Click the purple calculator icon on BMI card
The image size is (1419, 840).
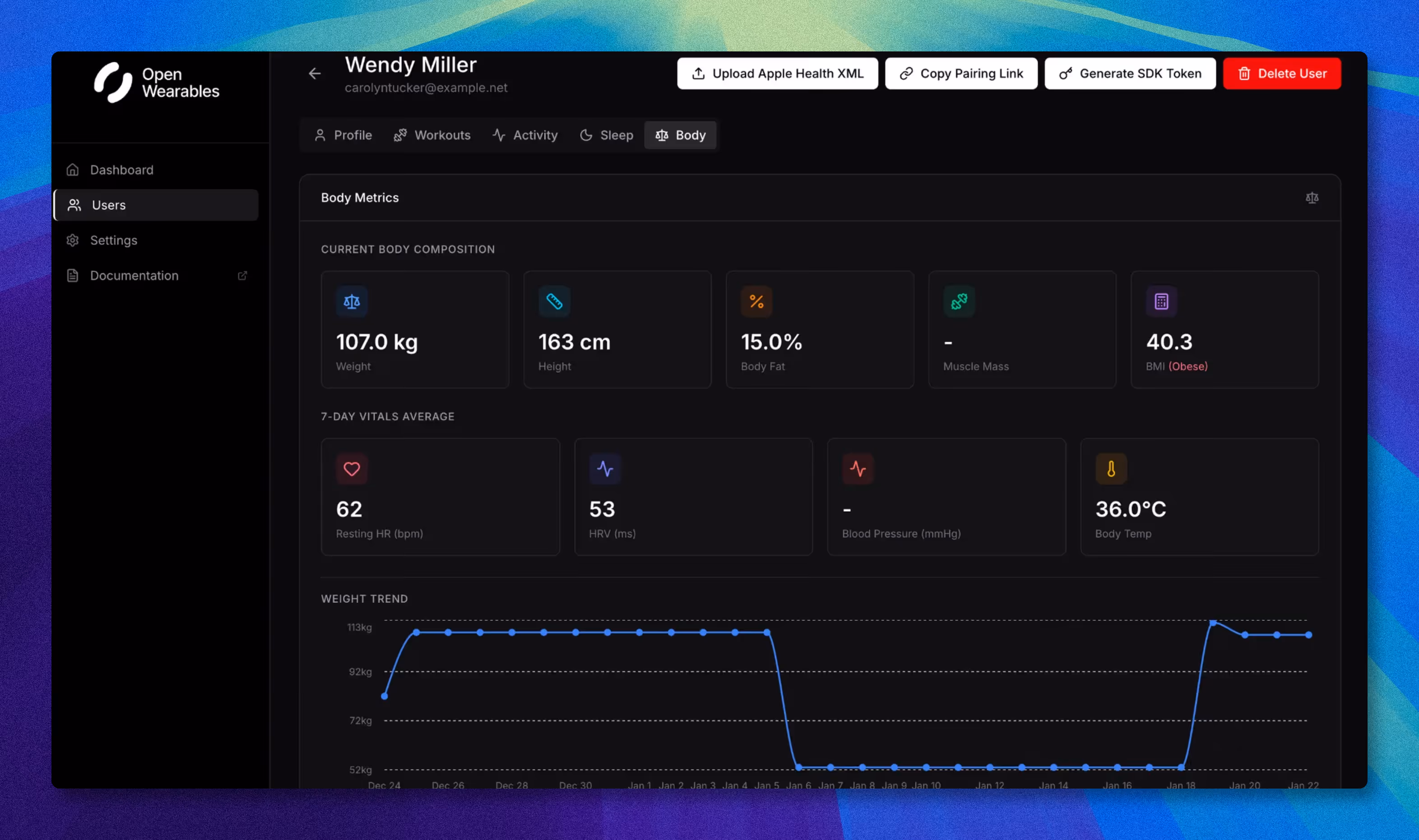(1161, 302)
